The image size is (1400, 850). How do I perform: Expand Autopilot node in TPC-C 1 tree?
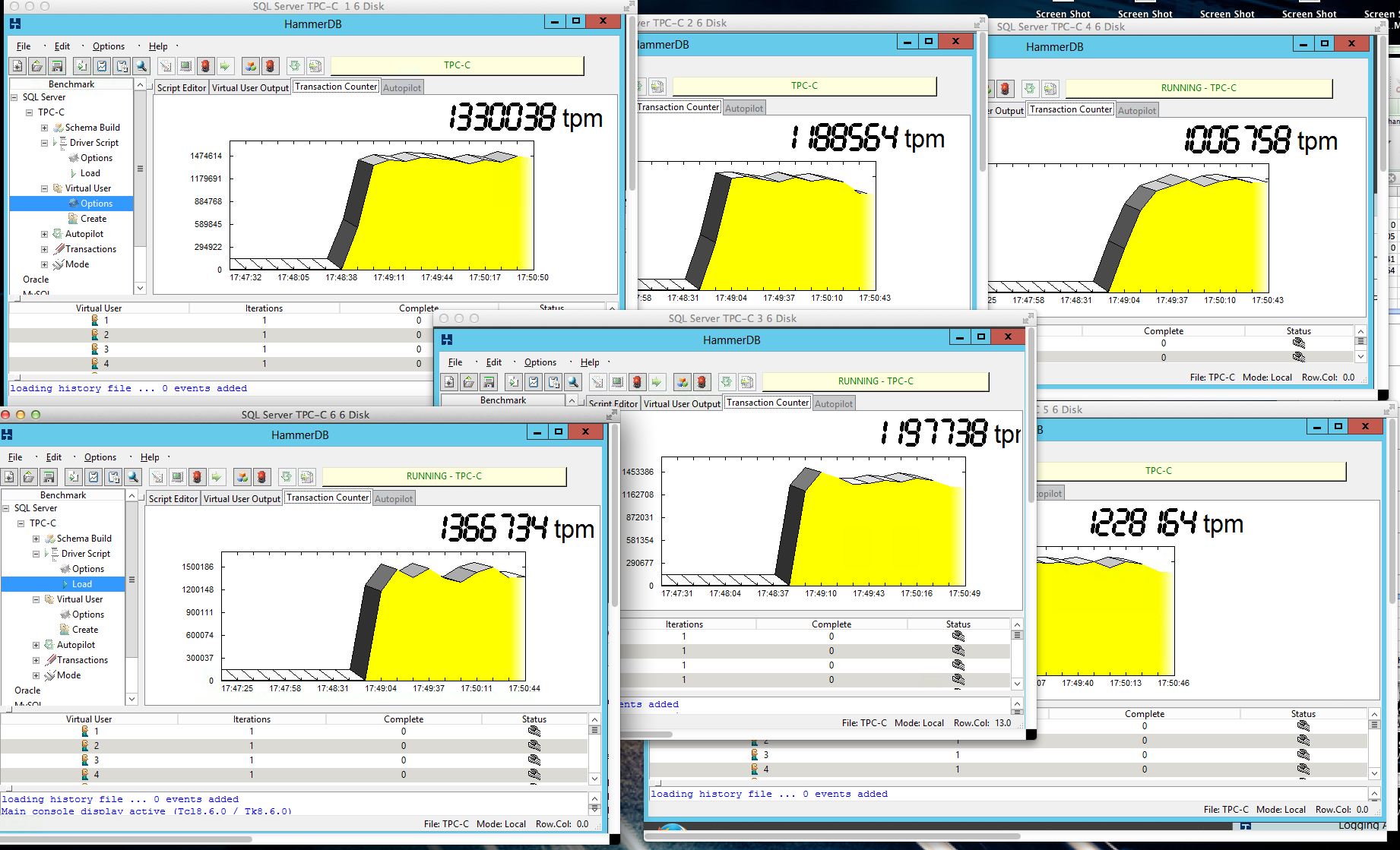tap(44, 234)
